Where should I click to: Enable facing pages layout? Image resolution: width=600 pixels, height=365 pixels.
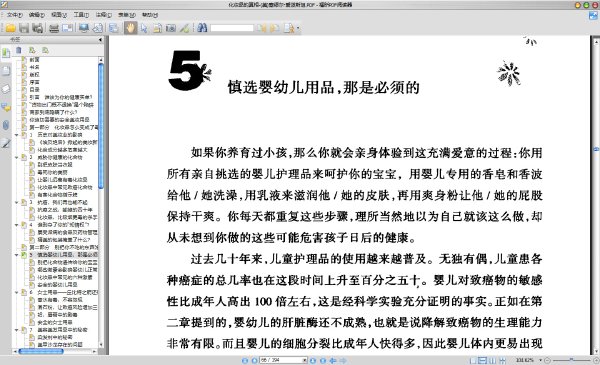(492, 360)
